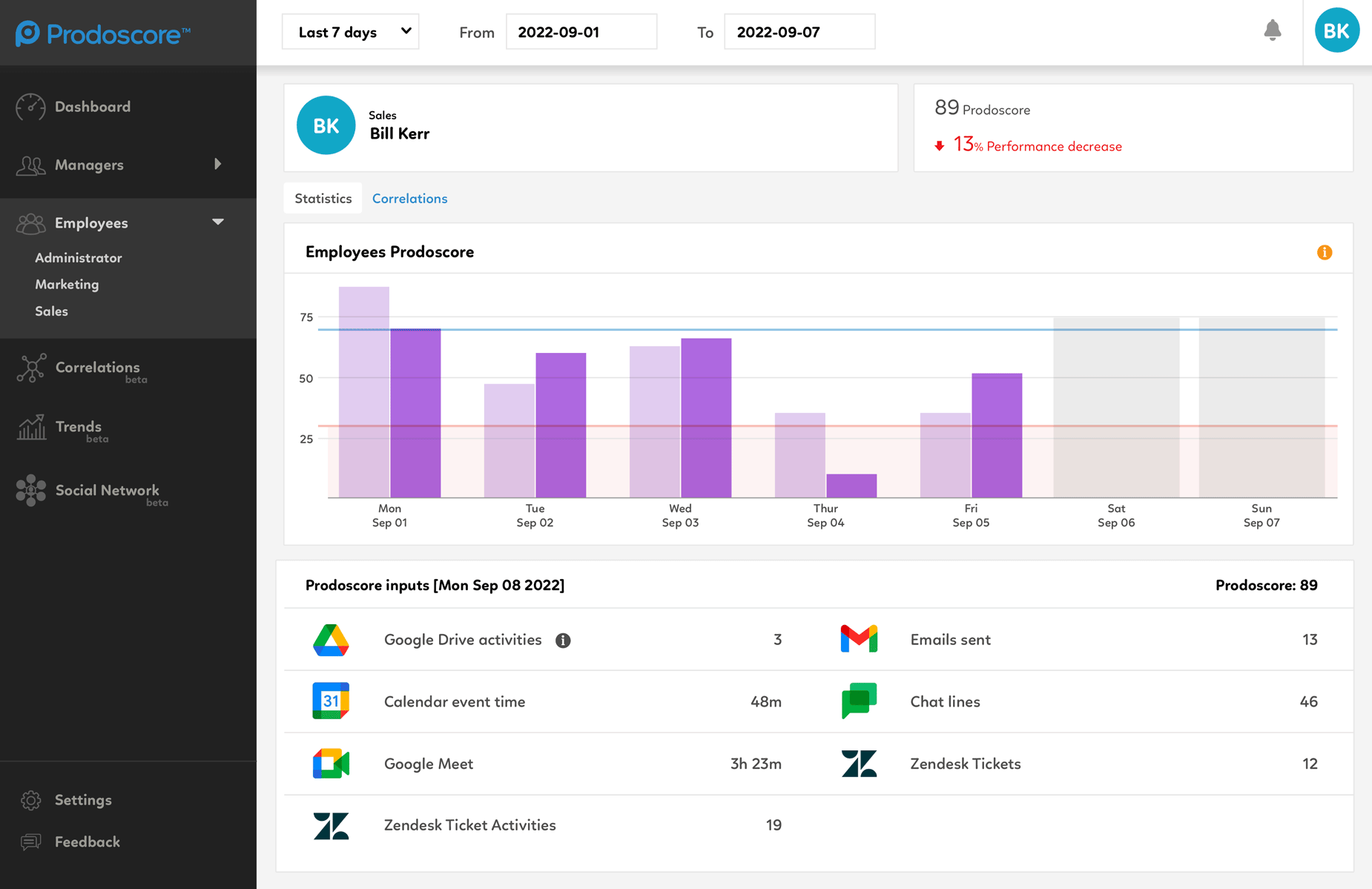This screenshot has width=1372, height=889.
Task: Open the Dashboard from the sidebar
Action: tap(92, 107)
